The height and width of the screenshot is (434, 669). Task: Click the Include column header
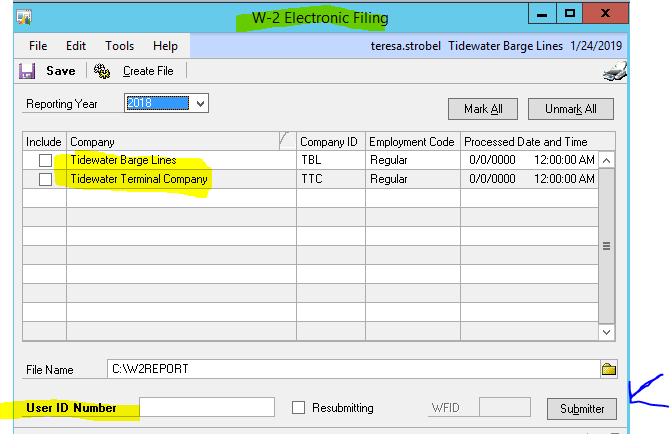[44, 141]
